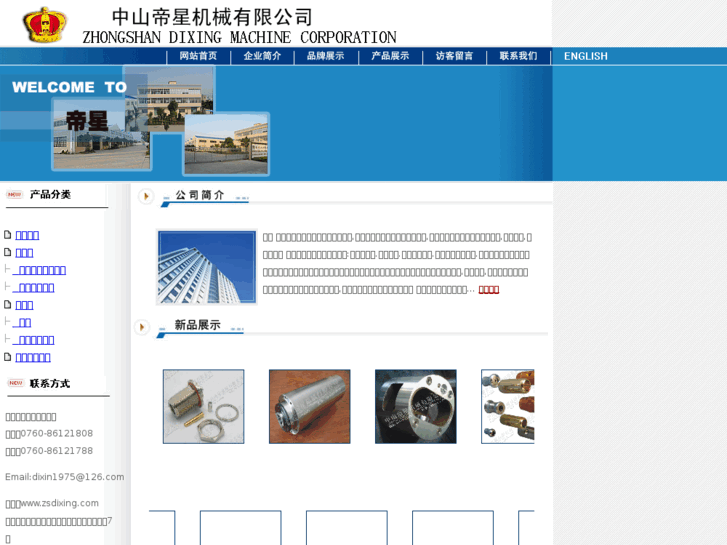Select 品牌展示 in navigation bar
The height and width of the screenshot is (545, 727).
(x=325, y=56)
